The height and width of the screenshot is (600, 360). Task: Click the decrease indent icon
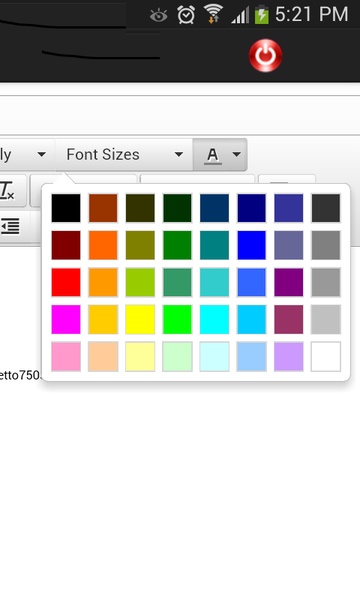coord(10,226)
